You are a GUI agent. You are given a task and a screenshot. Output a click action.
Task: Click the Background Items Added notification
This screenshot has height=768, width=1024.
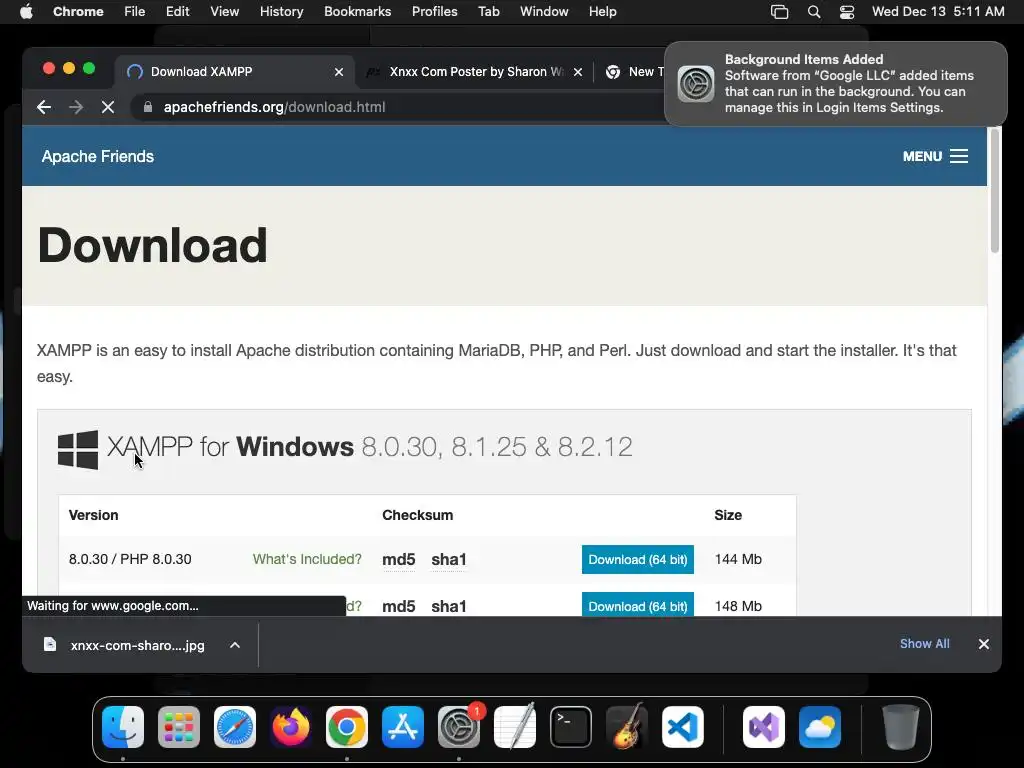pos(836,84)
